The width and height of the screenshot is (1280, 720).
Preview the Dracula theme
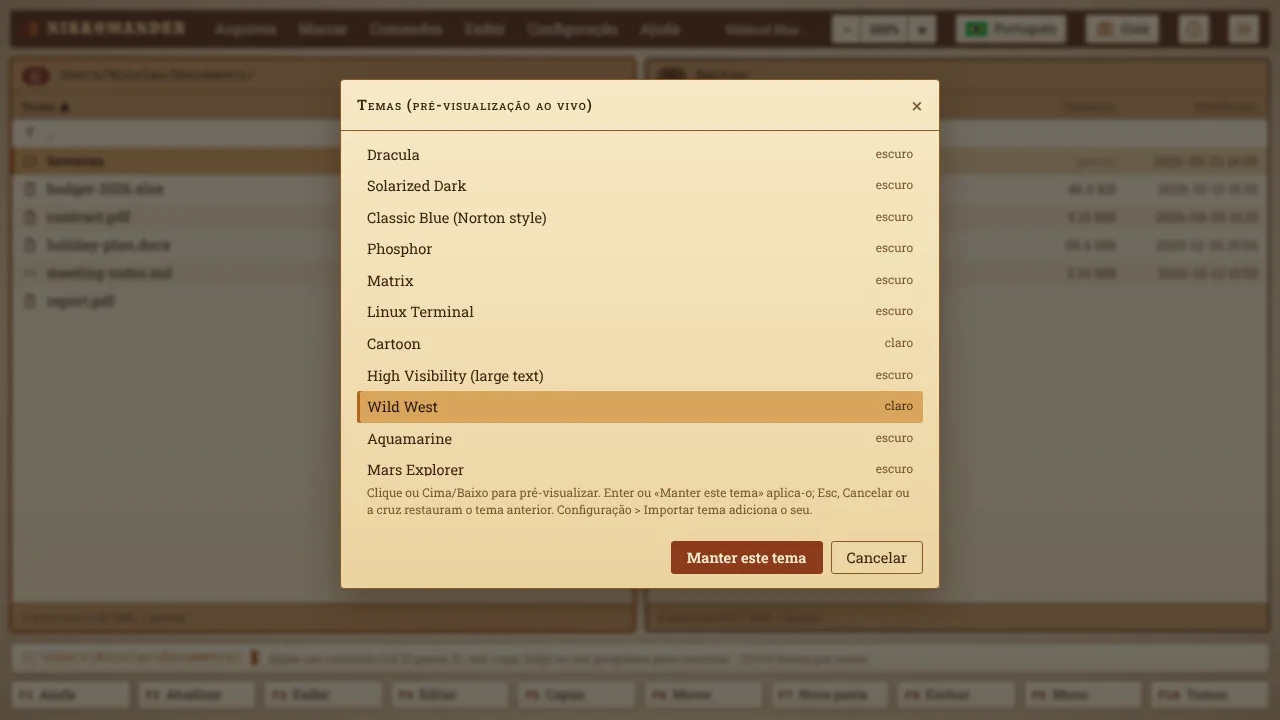[640, 154]
